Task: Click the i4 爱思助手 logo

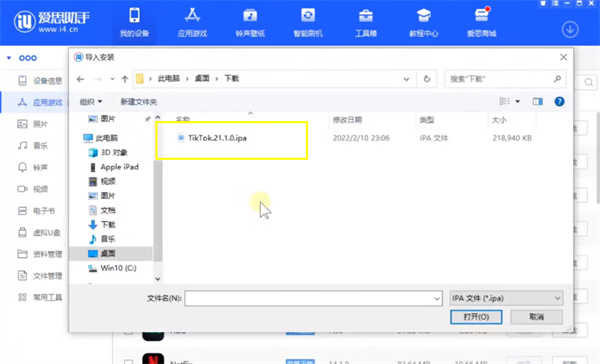Action: click(x=52, y=21)
